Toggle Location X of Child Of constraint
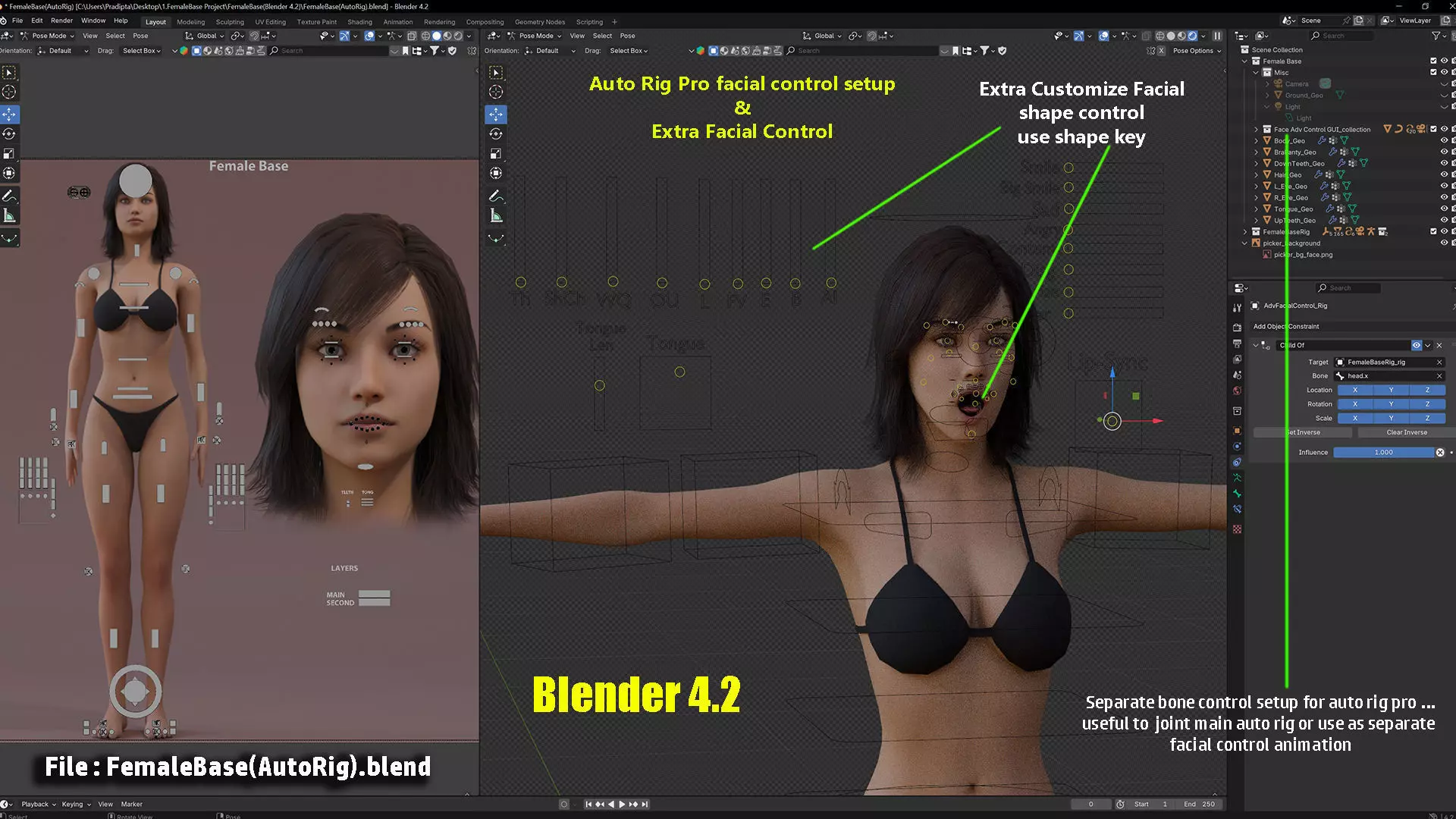Image resolution: width=1456 pixels, height=819 pixels. (x=1355, y=390)
